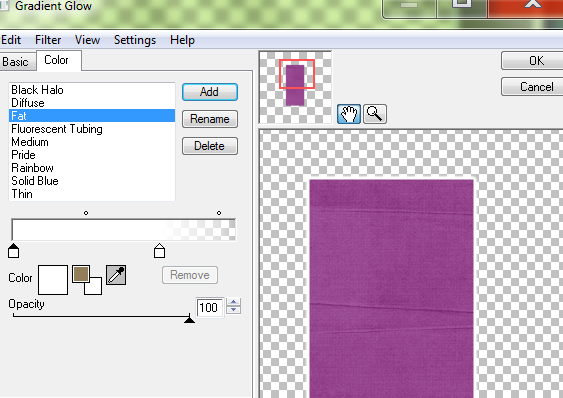Select the Diffuse preset
The image size is (563, 398).
[92, 103]
